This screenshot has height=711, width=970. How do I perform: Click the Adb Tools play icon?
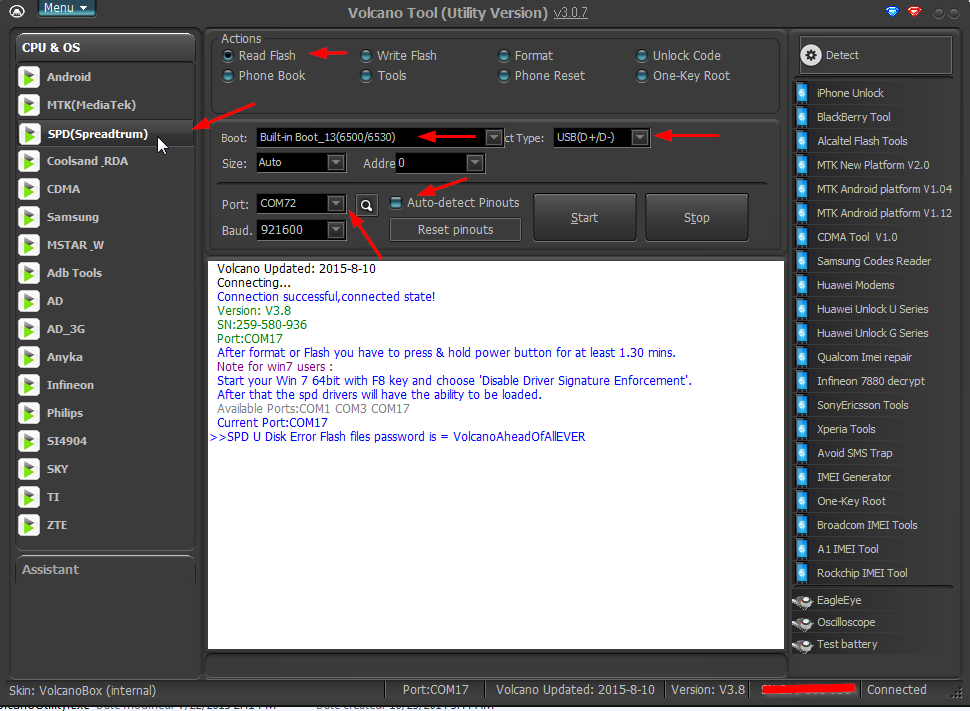(x=28, y=273)
